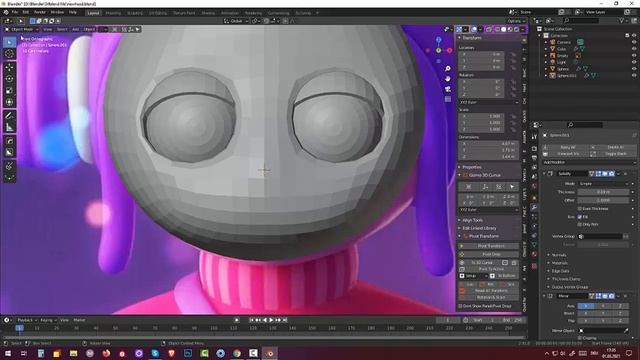Open the Add Modifier dropdown

click(x=589, y=162)
